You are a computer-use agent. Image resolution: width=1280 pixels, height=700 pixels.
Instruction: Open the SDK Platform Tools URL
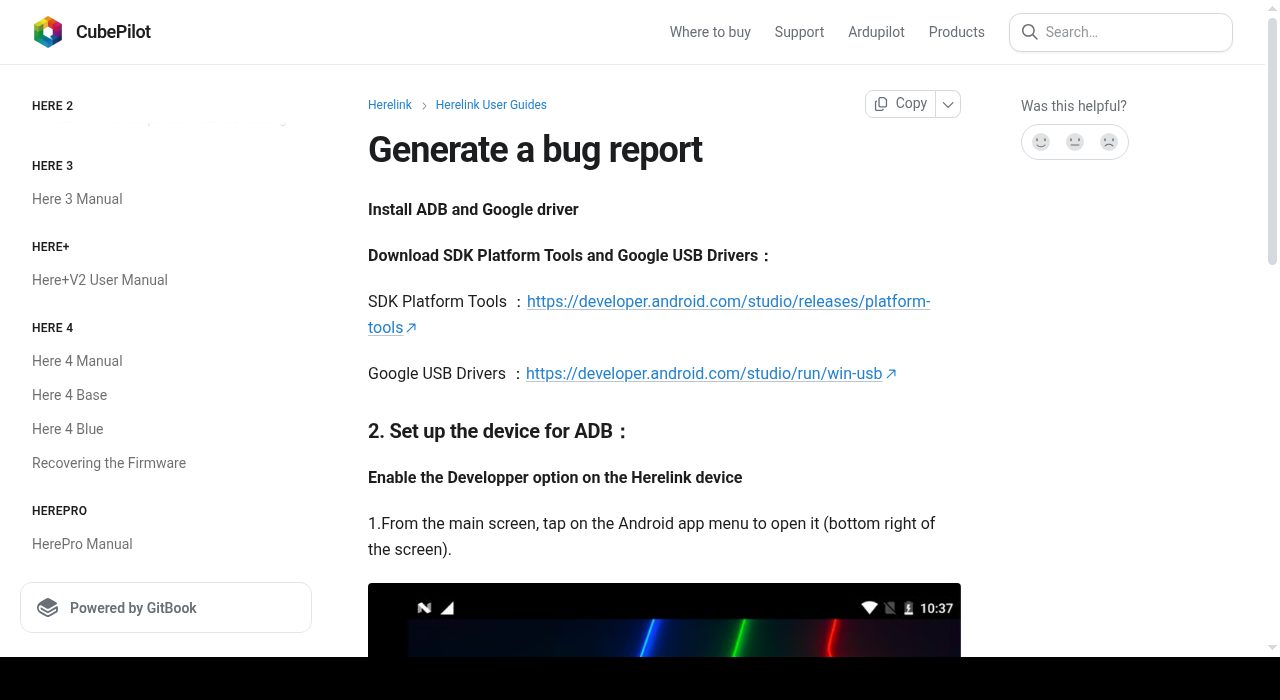[x=729, y=302]
